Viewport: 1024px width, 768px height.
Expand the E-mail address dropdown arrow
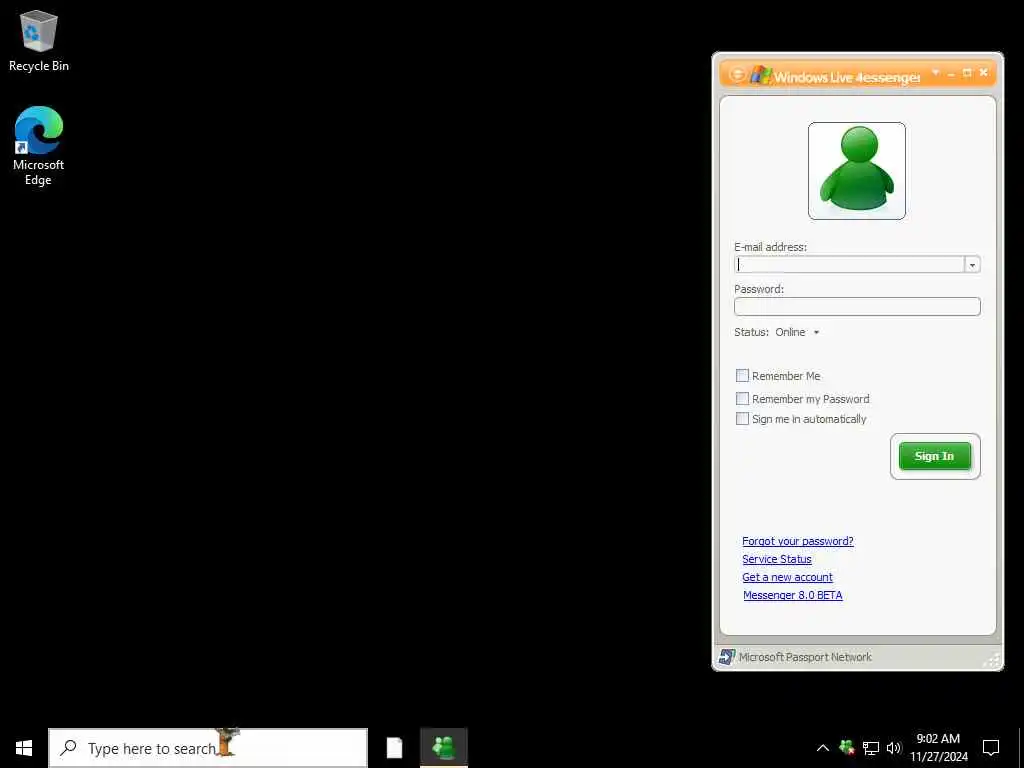click(972, 264)
